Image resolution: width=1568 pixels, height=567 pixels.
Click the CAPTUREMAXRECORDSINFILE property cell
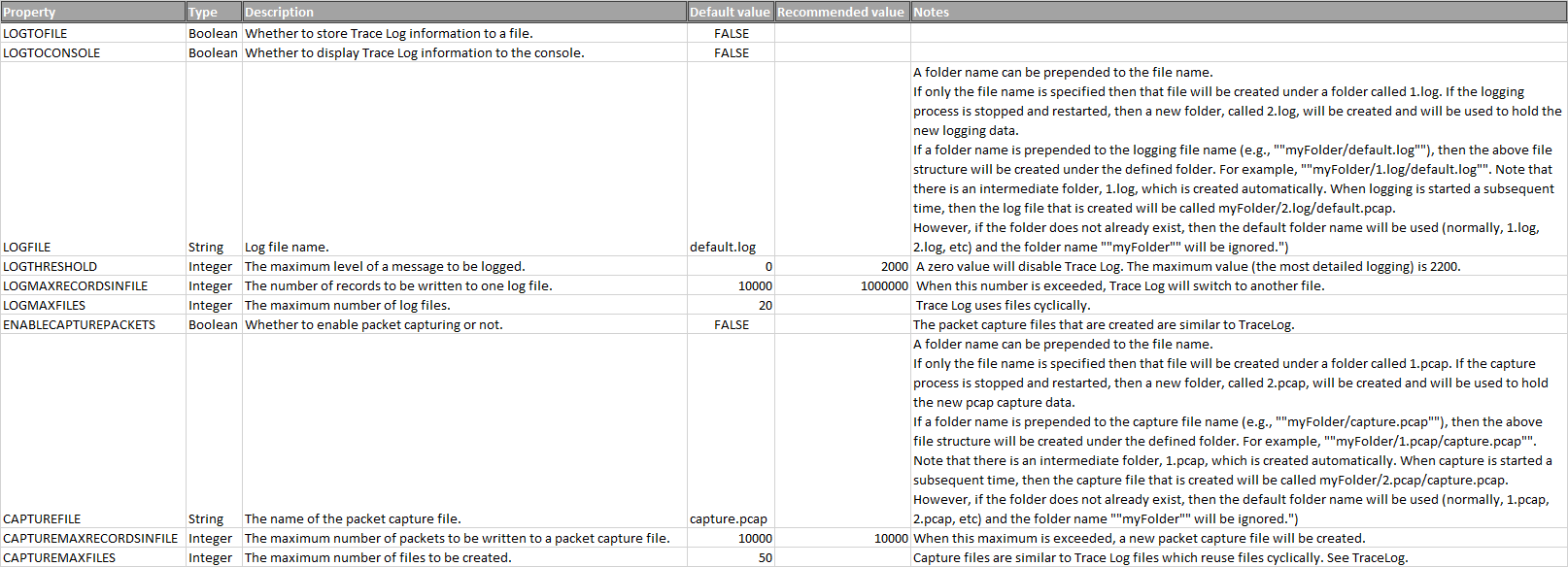[90, 538]
